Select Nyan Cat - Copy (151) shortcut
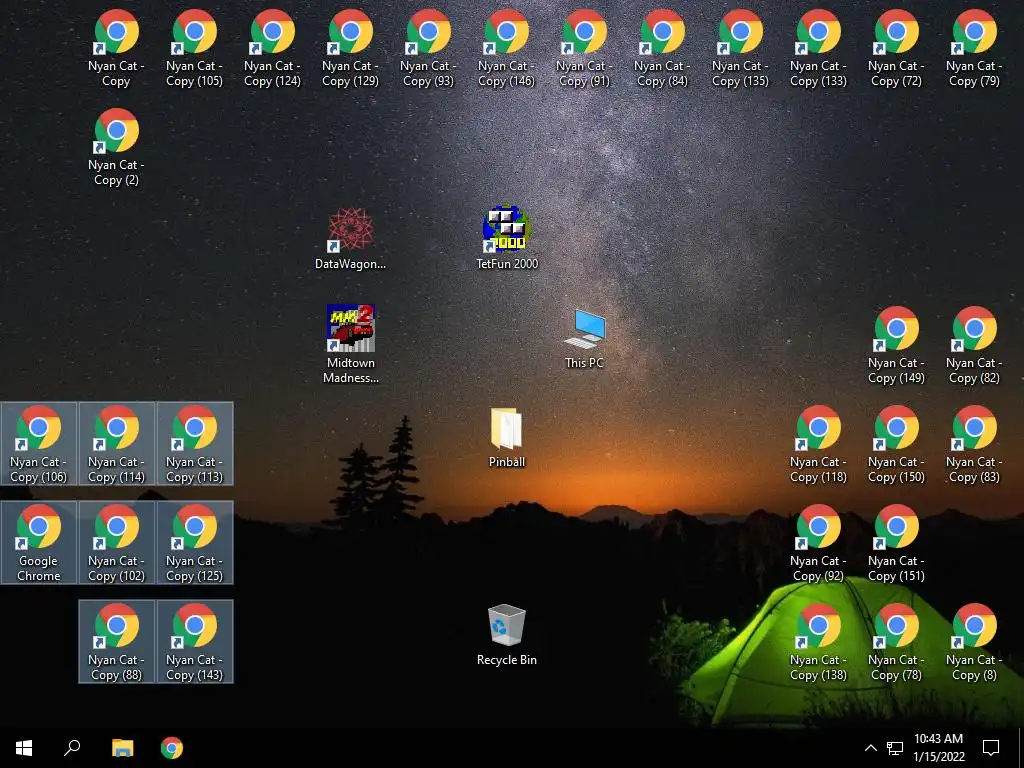This screenshot has width=1024, height=768. click(897, 543)
